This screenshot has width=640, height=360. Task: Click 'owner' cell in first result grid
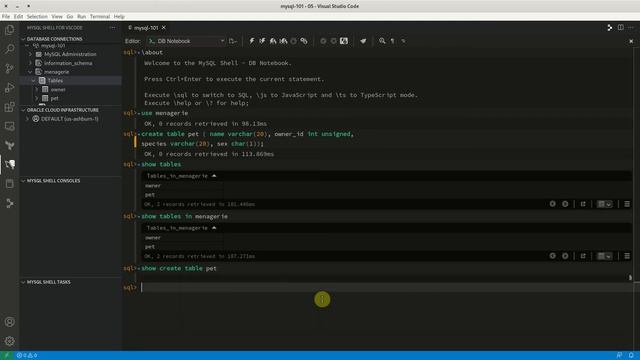tap(182, 186)
